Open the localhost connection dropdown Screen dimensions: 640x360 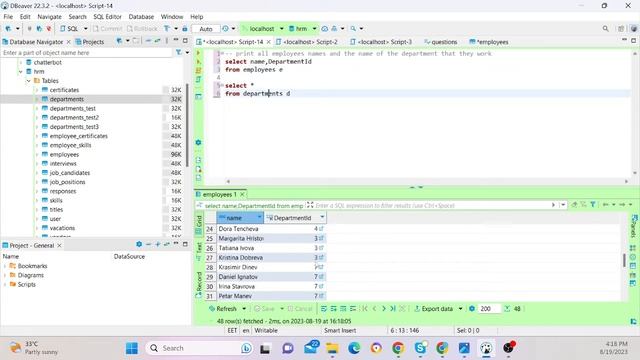(282, 29)
